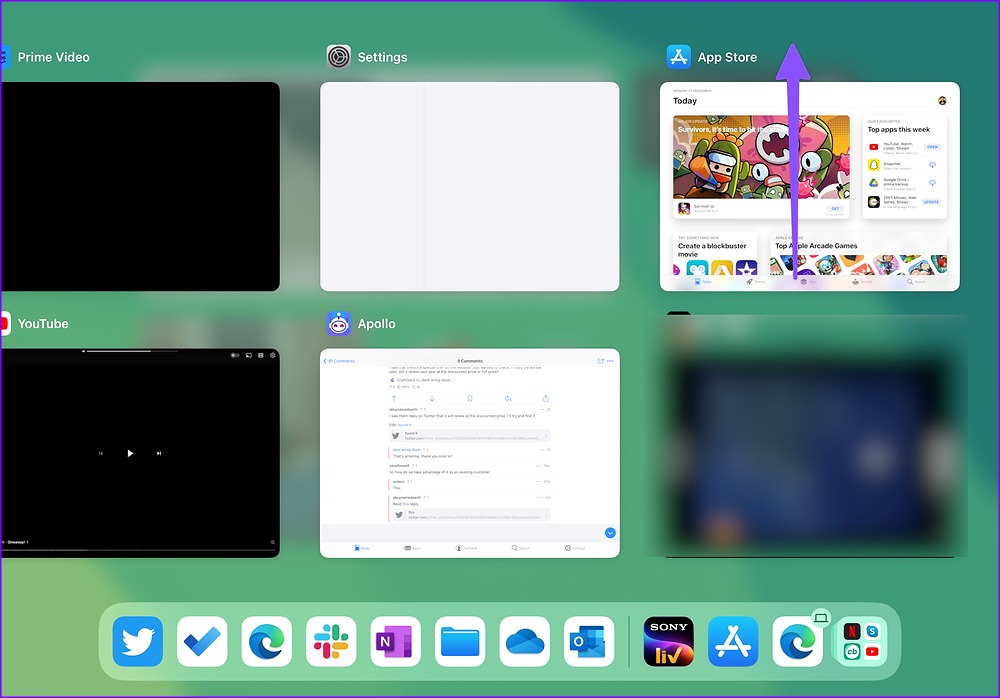The width and height of the screenshot is (1000, 698).
Task: Open the Settings tab in Apollo
Action: 575,548
